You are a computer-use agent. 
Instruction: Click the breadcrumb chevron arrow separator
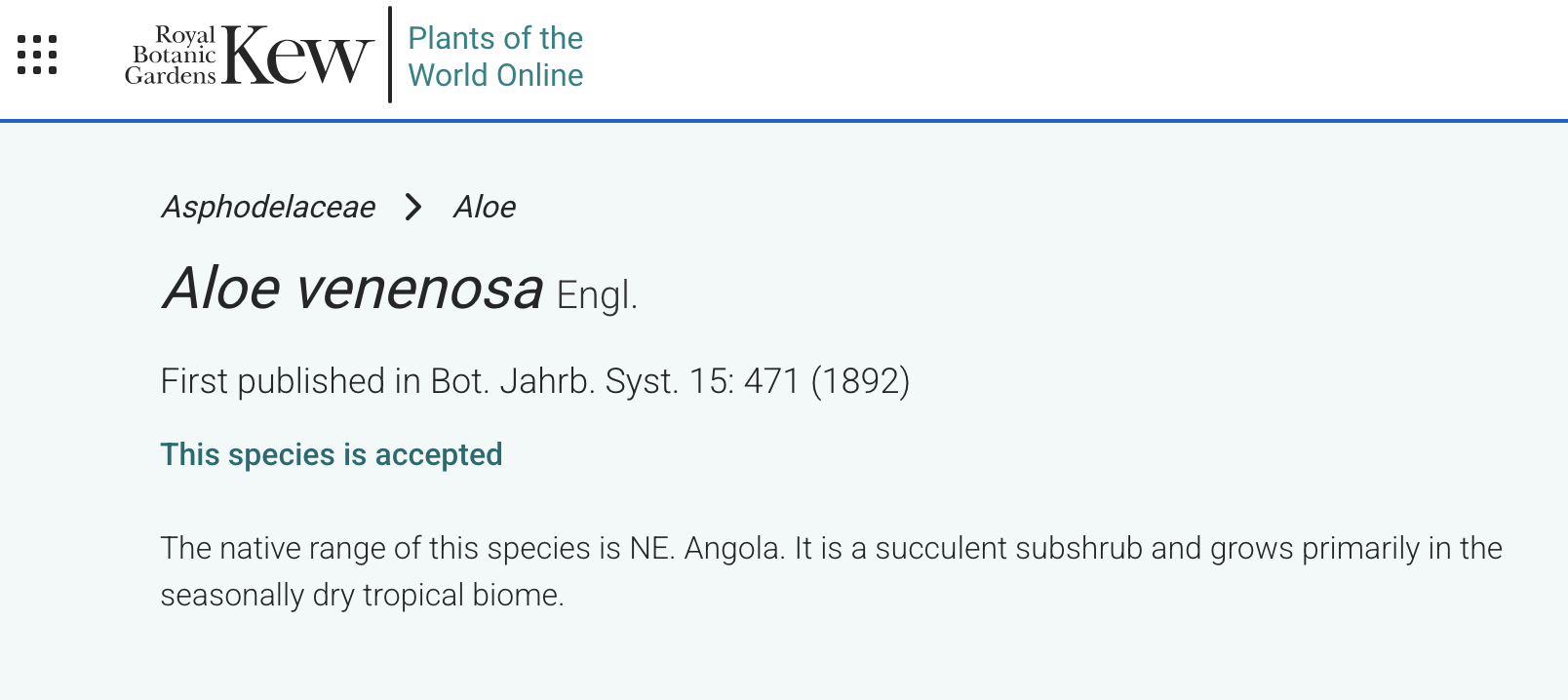click(413, 207)
